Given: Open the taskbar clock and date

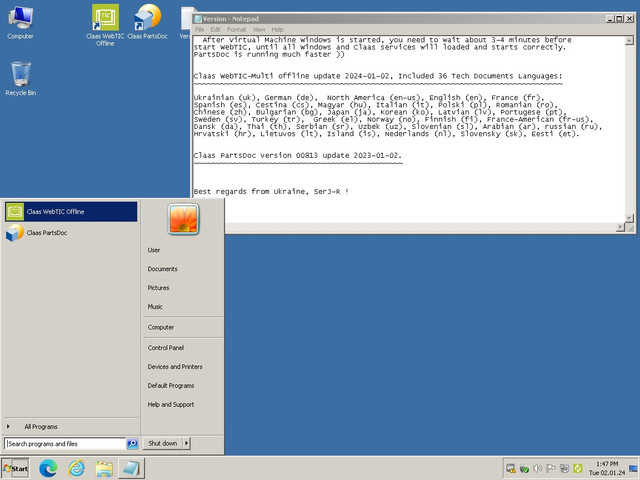Looking at the screenshot, I should tap(607, 468).
